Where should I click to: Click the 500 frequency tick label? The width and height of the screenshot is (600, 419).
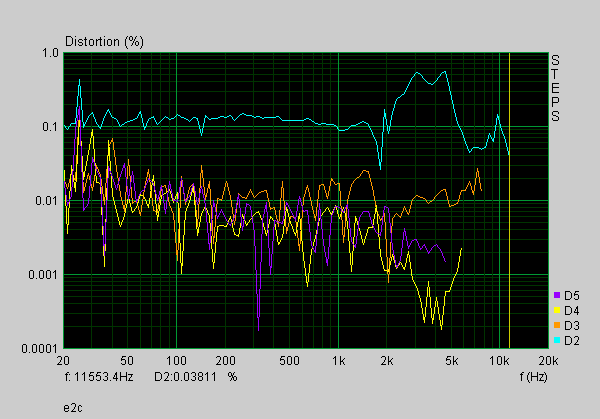289,360
